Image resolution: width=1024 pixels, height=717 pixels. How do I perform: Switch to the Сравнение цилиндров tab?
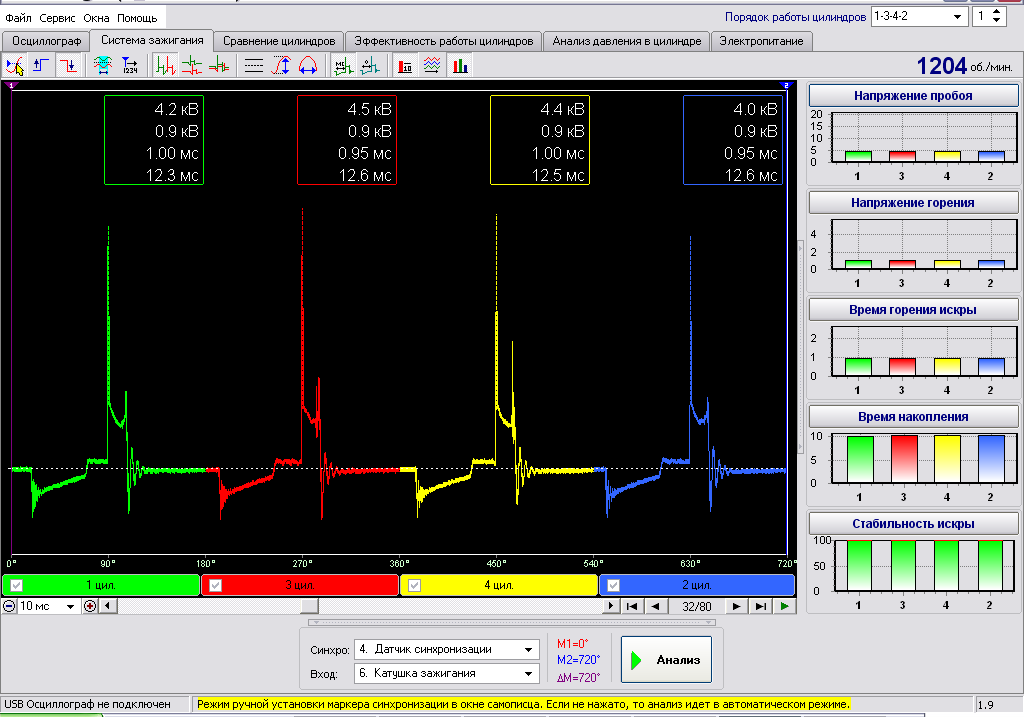pos(279,41)
